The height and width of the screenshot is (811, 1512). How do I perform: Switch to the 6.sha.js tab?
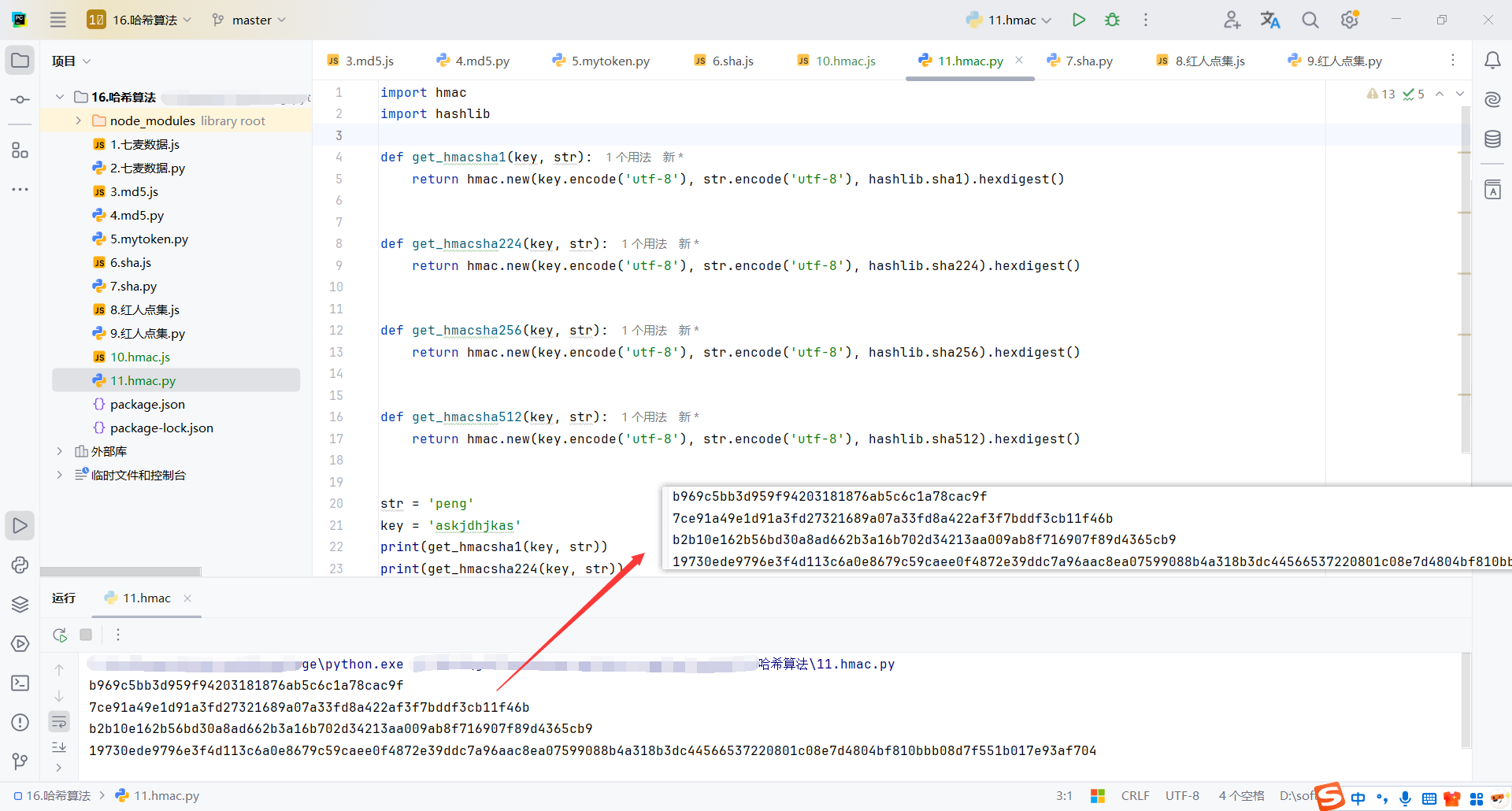[724, 61]
